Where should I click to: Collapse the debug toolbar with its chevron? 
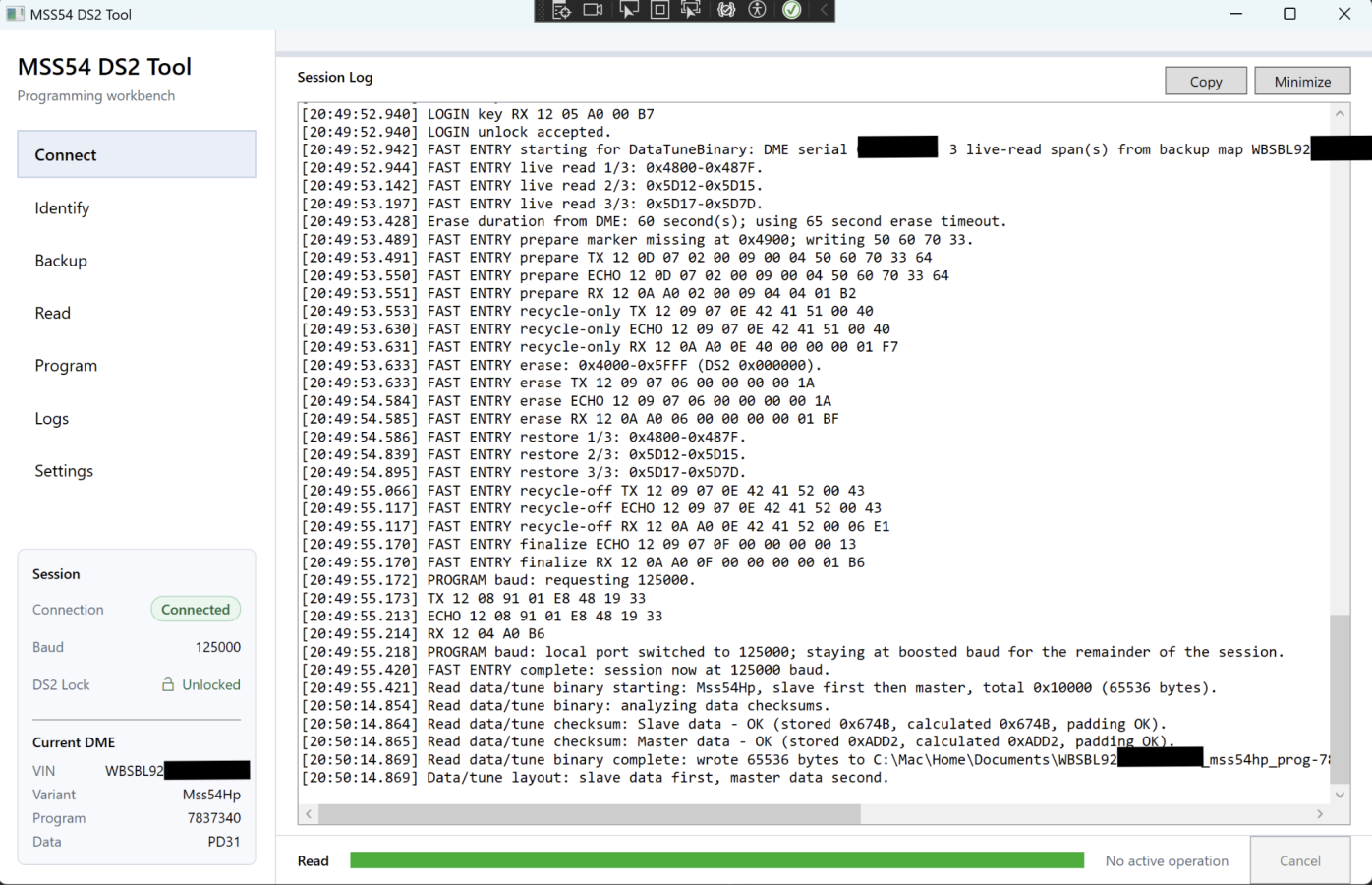[x=824, y=10]
